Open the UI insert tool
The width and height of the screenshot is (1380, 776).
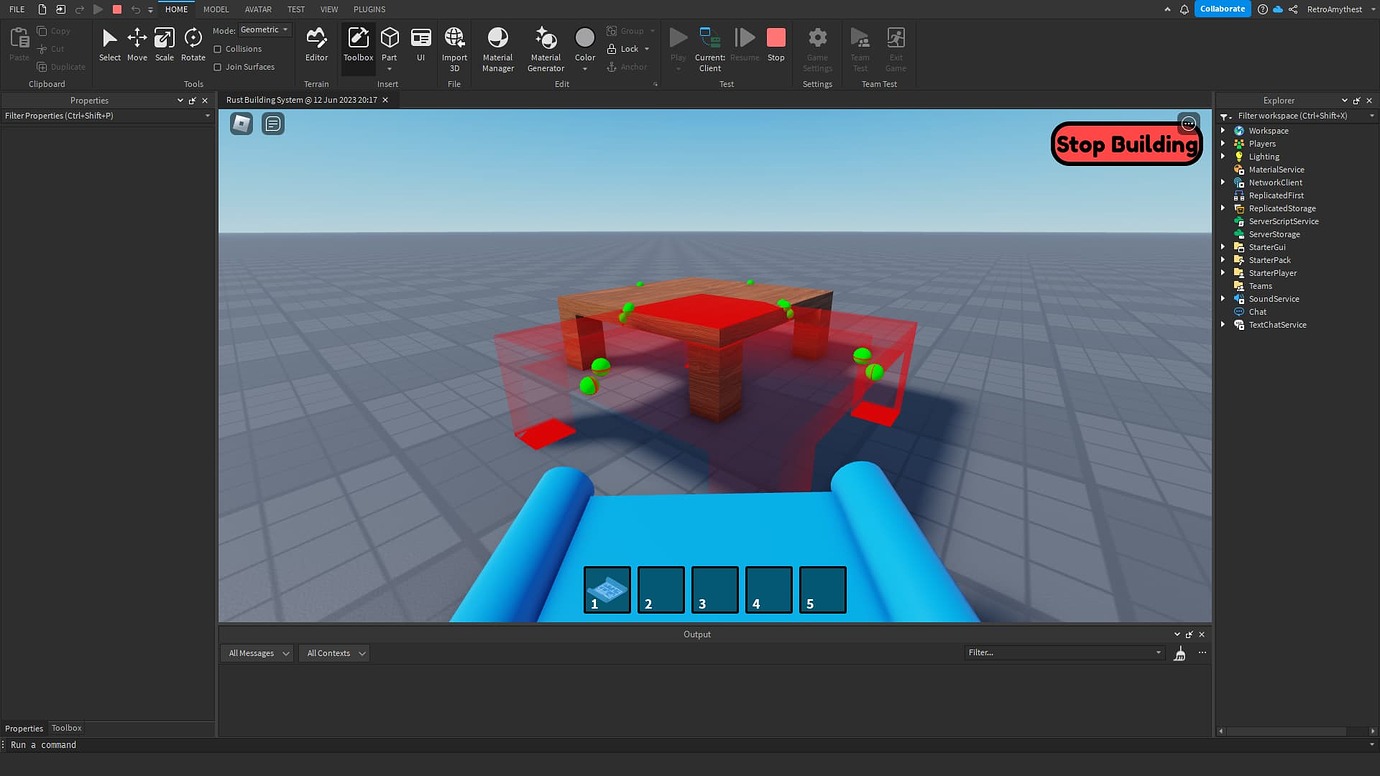(x=421, y=45)
